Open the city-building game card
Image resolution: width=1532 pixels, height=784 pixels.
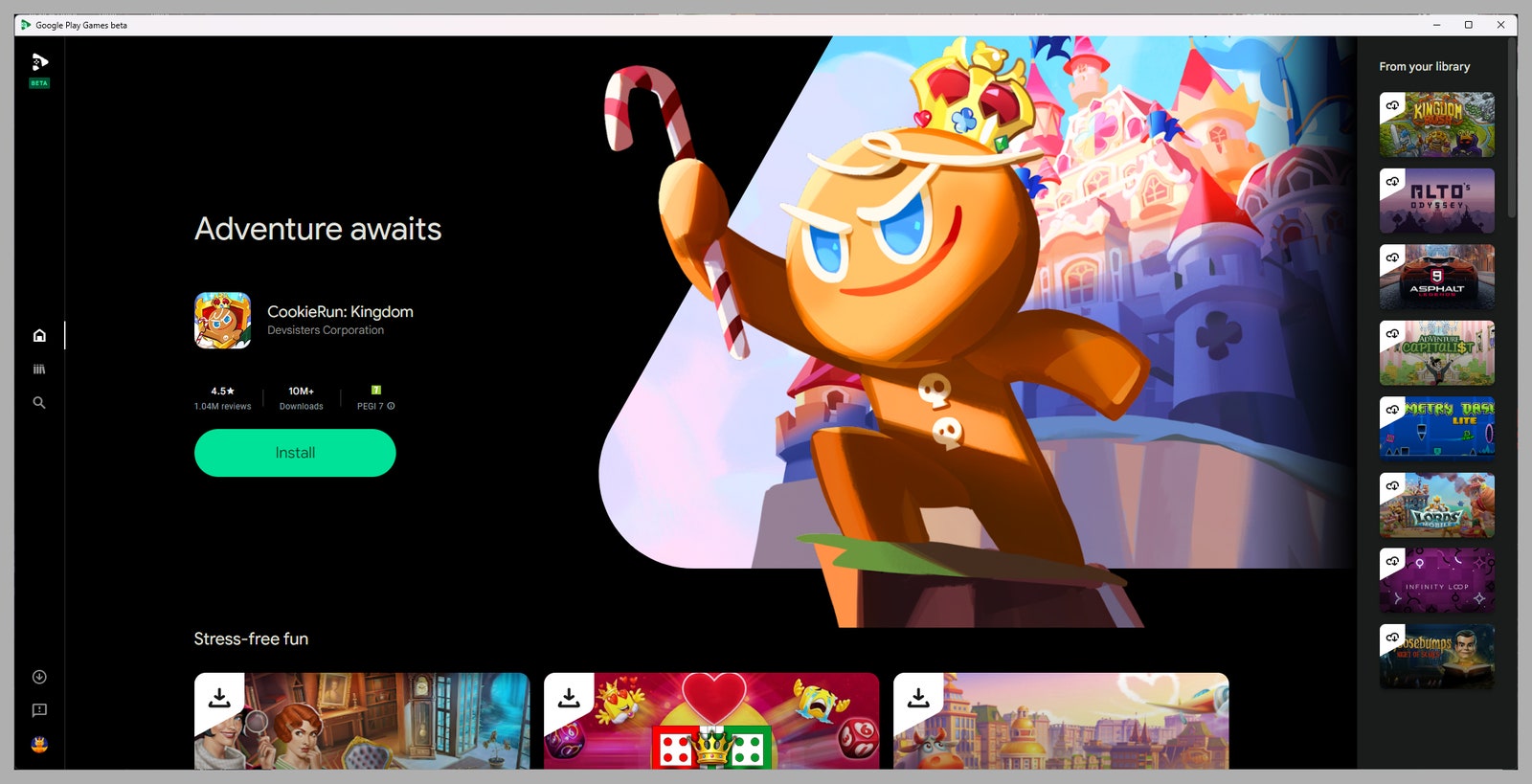(1061, 721)
